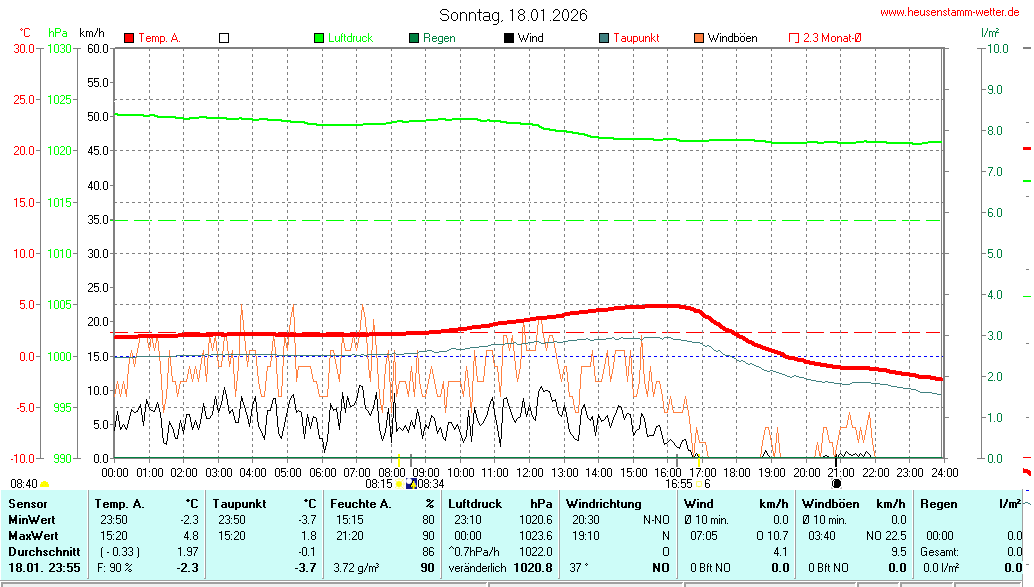The width and height of the screenshot is (1034, 587).
Task: Click the orange Windböen legend square
Action: point(699,38)
